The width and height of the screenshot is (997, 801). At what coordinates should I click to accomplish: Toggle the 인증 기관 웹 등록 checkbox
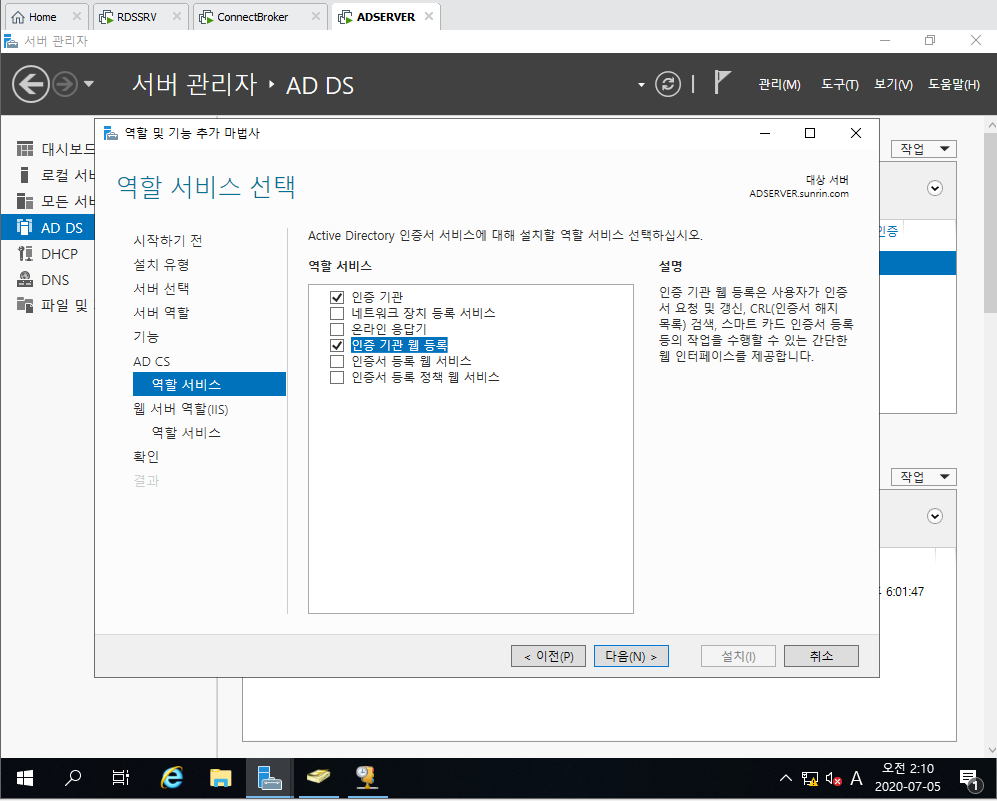pos(337,345)
